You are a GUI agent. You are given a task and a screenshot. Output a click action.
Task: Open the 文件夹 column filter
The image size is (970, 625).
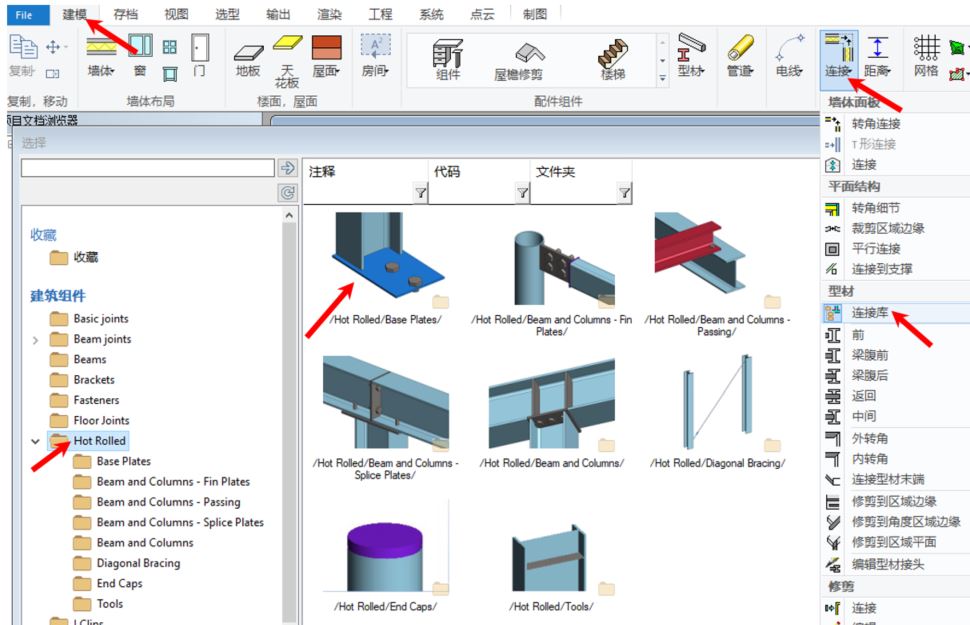[625, 194]
